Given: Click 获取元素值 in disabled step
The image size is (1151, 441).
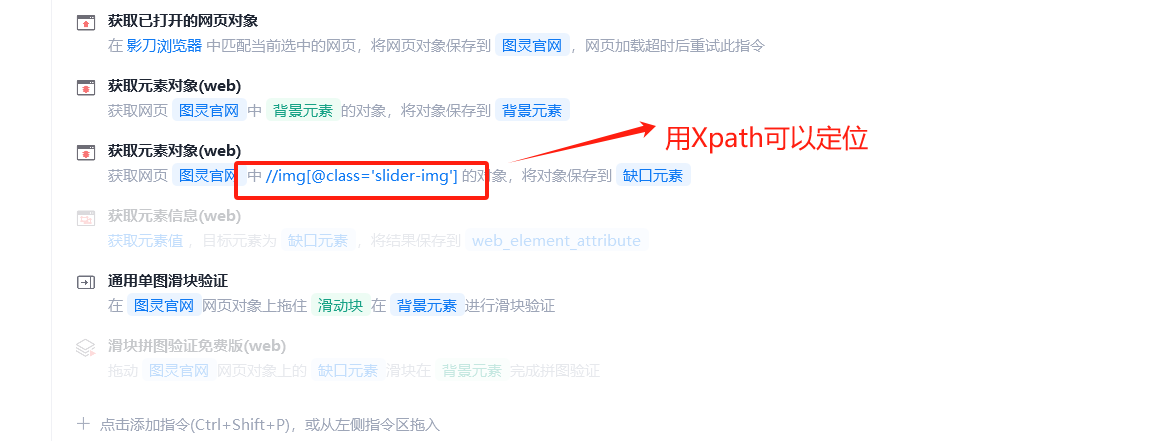Looking at the screenshot, I should coord(145,241).
